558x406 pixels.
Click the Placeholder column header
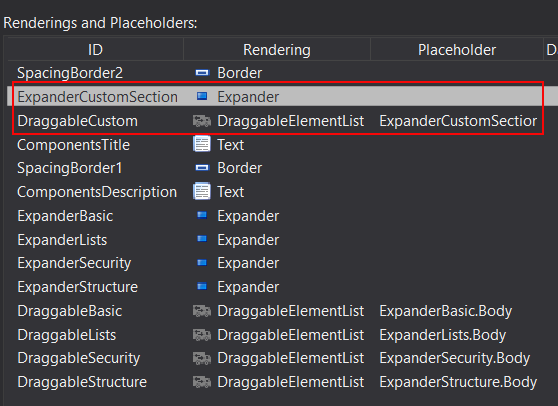457,50
